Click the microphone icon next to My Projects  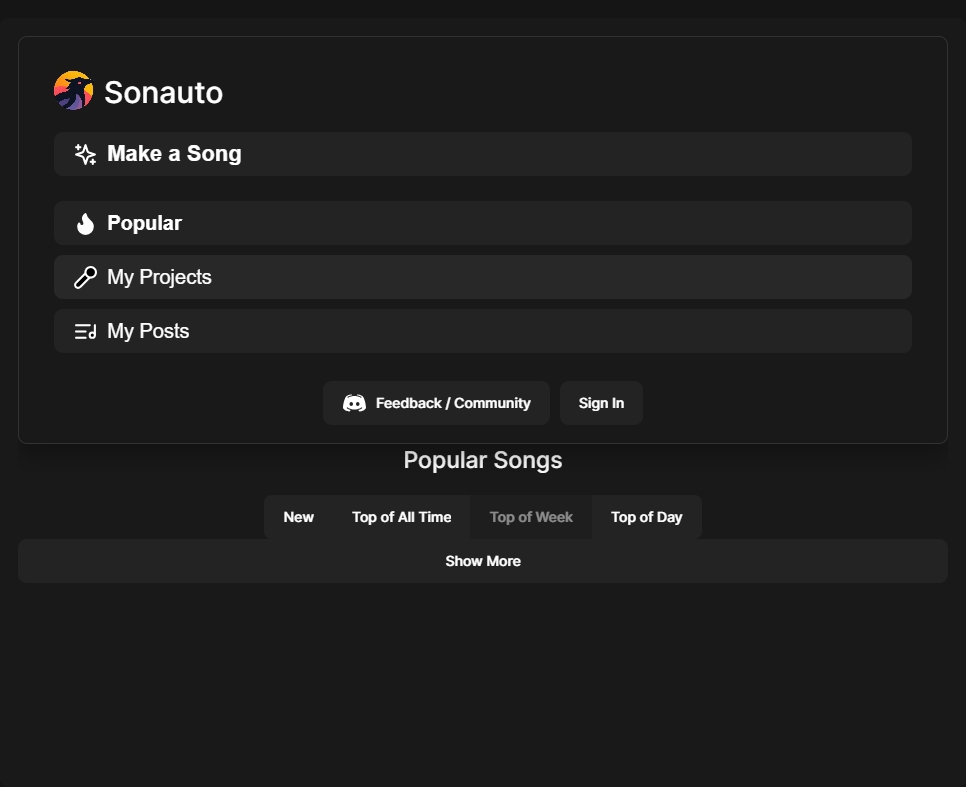pyautogui.click(x=85, y=276)
